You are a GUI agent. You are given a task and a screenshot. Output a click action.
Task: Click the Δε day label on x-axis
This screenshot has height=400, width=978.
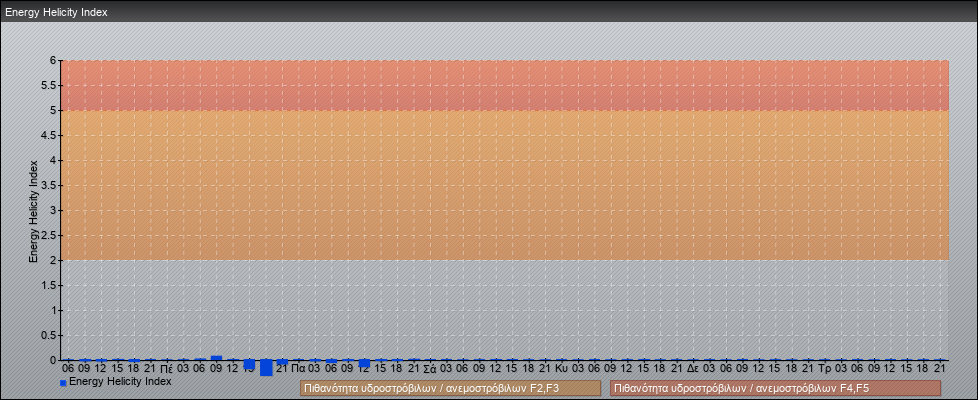[692, 369]
